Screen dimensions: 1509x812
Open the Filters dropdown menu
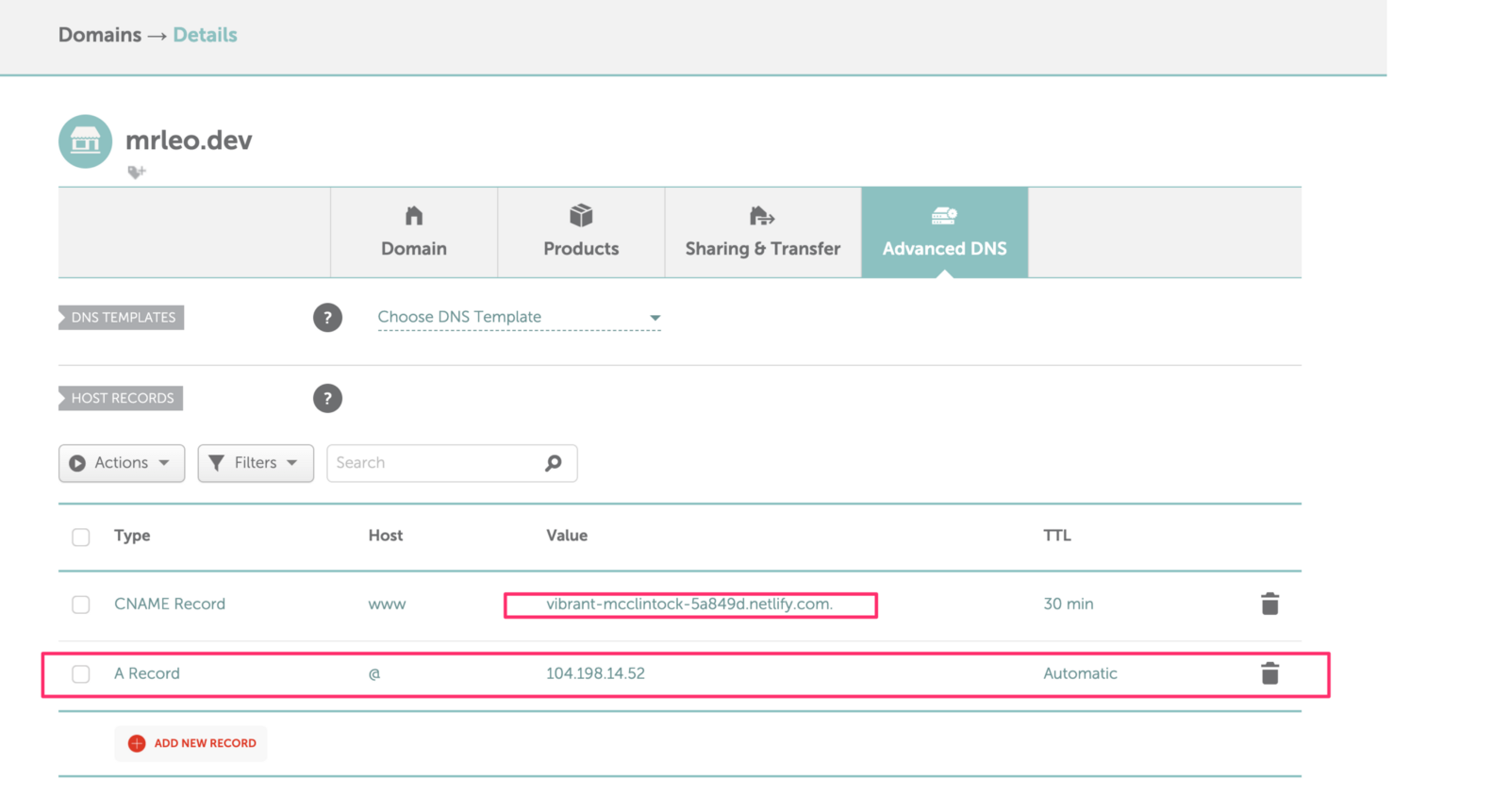[256, 463]
